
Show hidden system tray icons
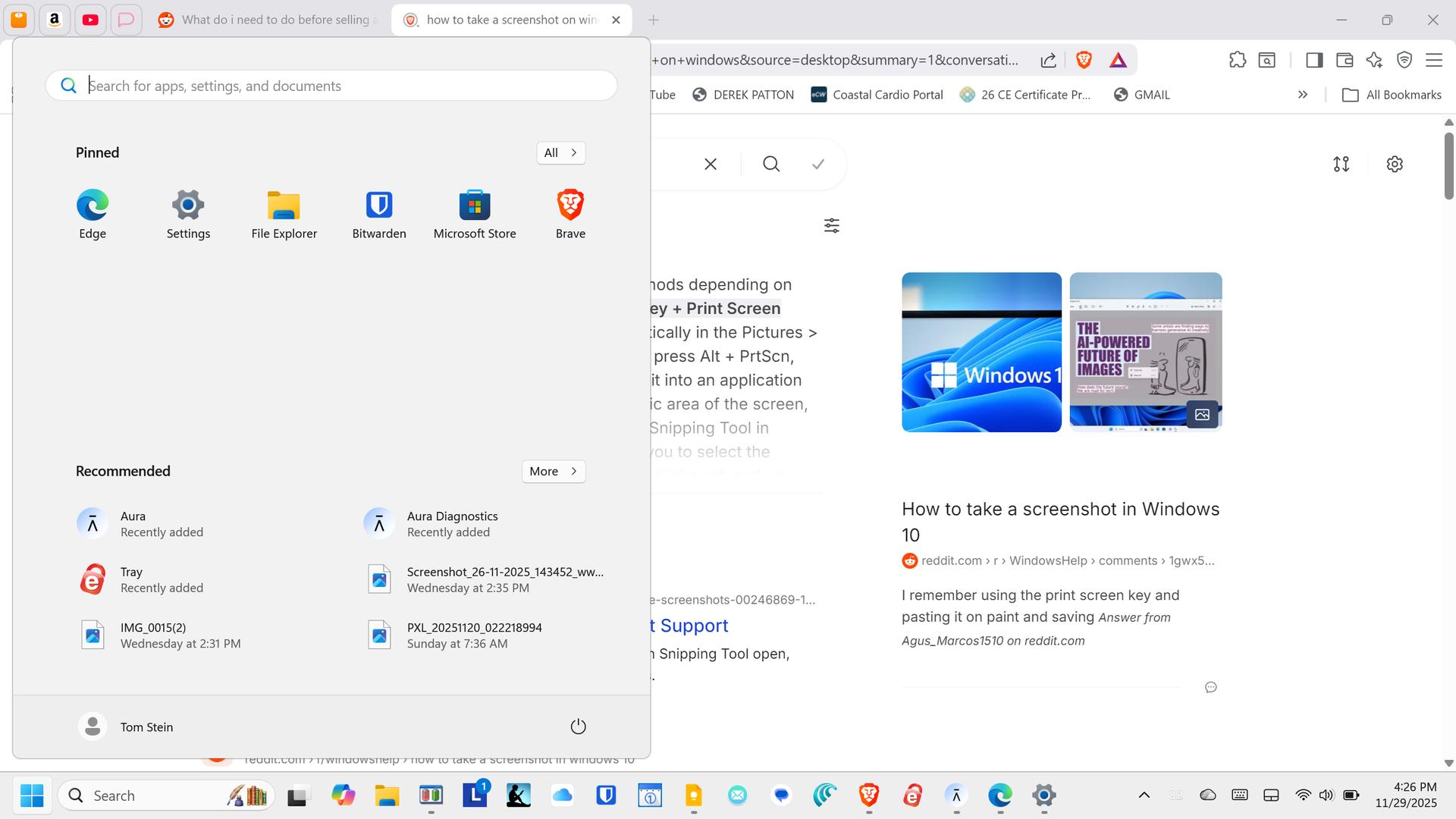pyautogui.click(x=1144, y=795)
